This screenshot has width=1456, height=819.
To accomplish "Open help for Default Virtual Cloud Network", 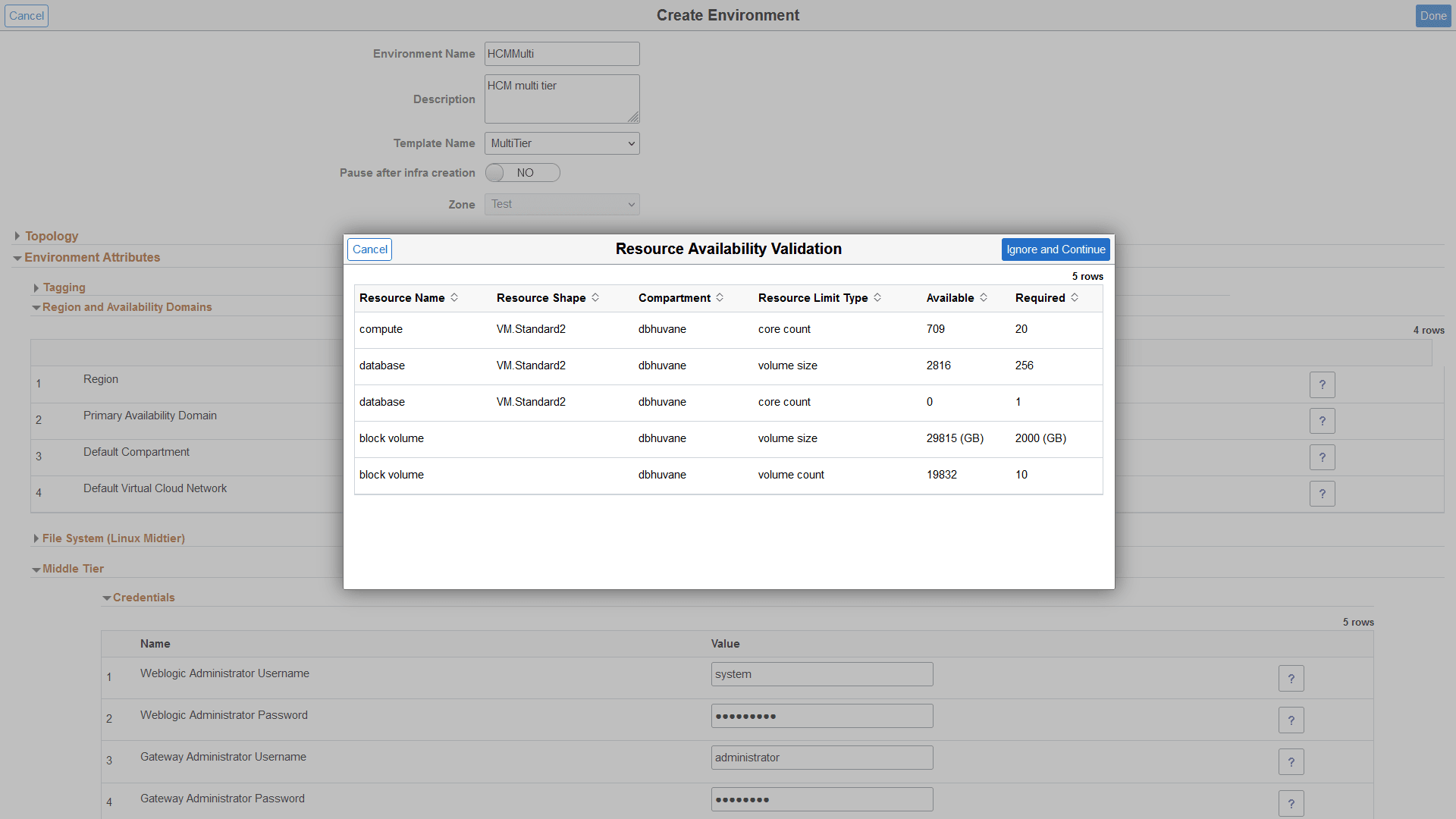I will pos(1322,494).
